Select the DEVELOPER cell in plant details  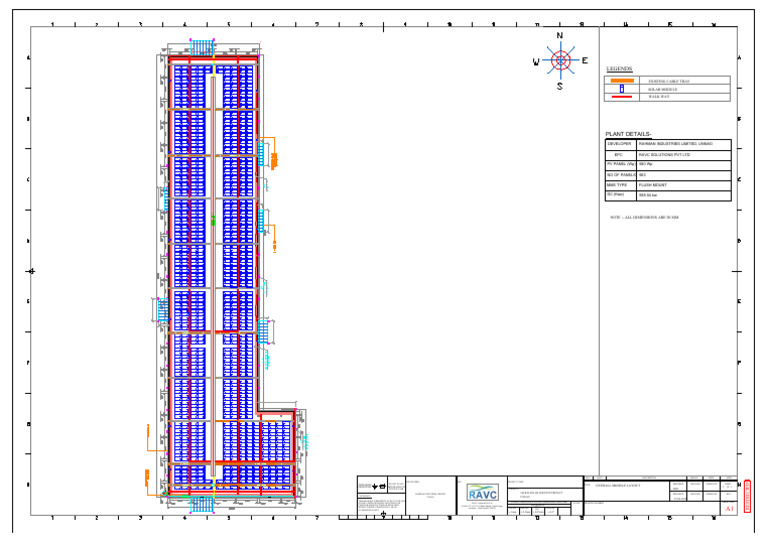(621, 144)
